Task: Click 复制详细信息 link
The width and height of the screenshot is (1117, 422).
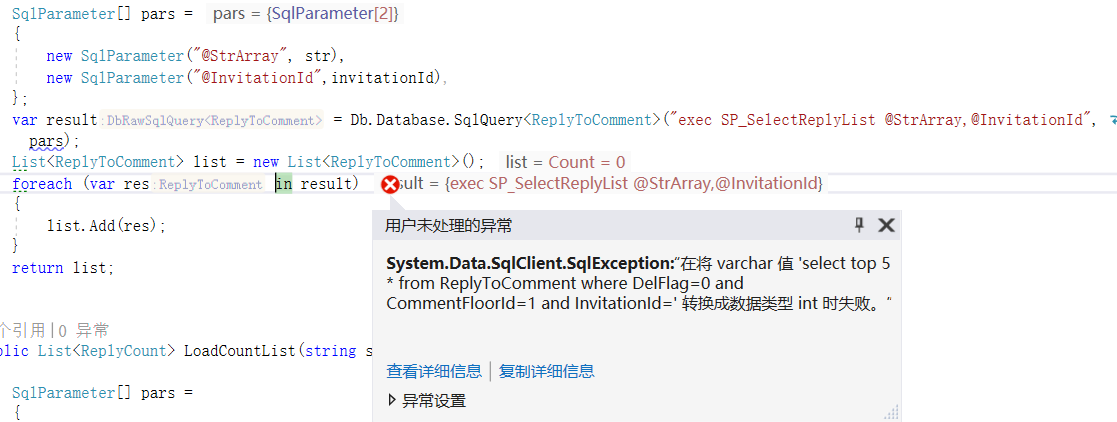Action: point(546,371)
